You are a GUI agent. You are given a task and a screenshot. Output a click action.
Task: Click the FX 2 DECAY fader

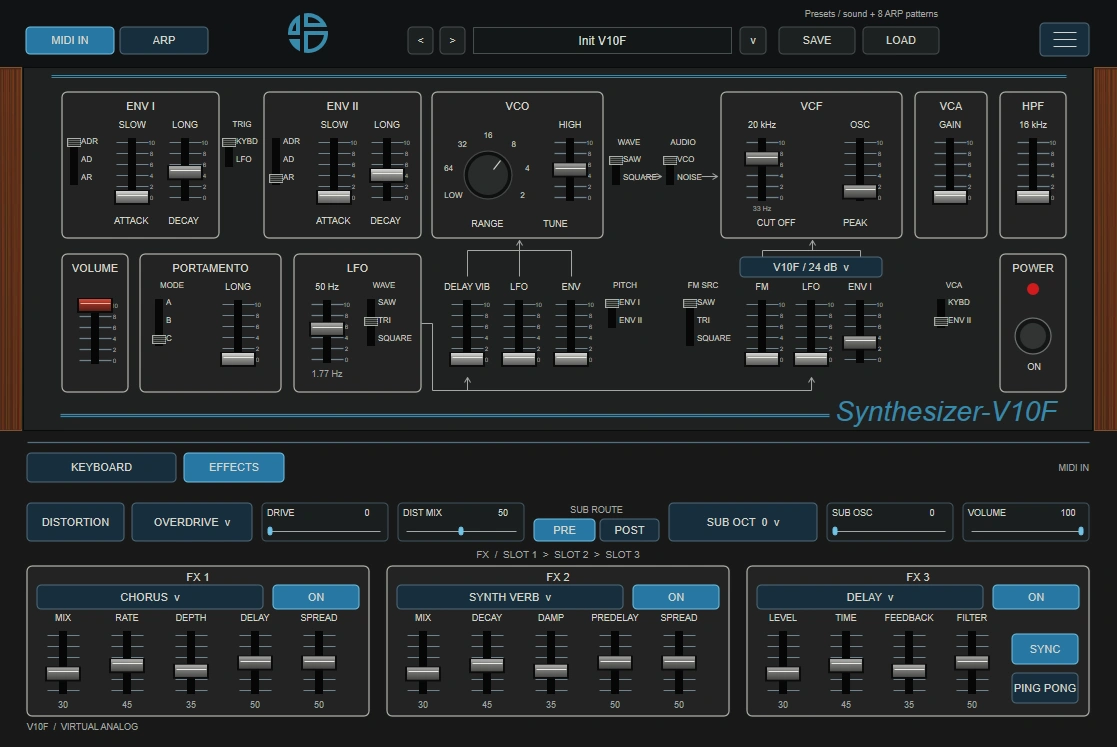tap(487, 664)
